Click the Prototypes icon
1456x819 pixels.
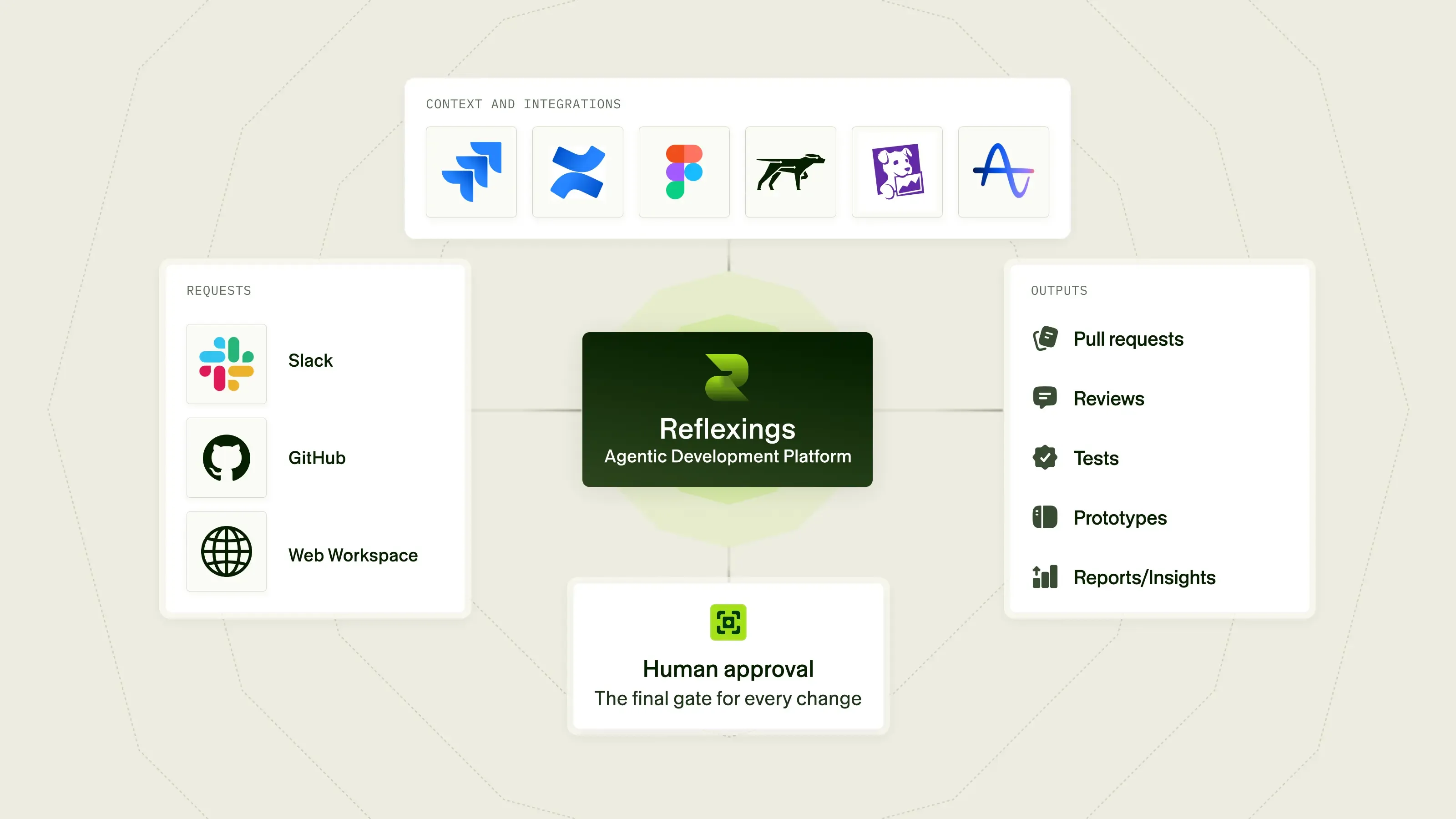(x=1045, y=517)
